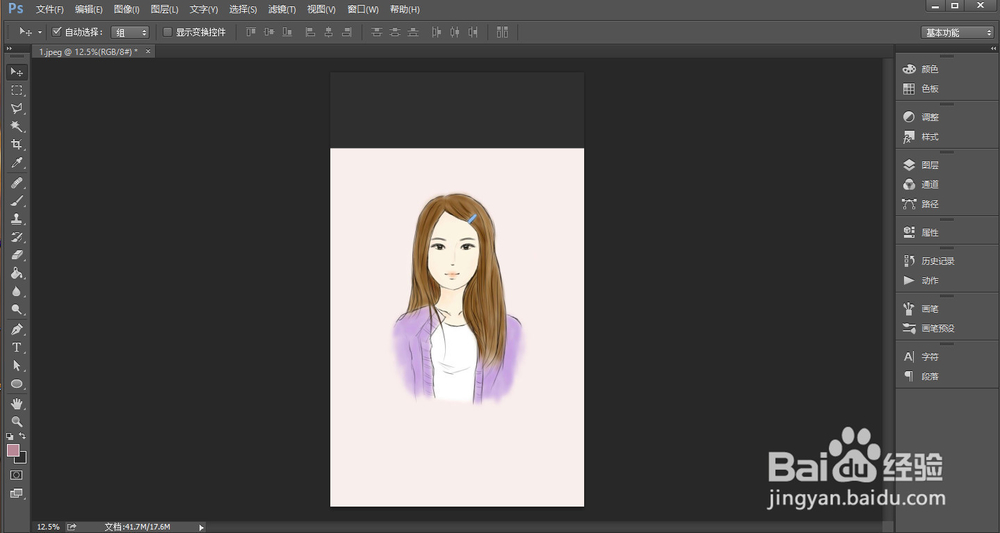Select the Lasso tool

[17, 108]
